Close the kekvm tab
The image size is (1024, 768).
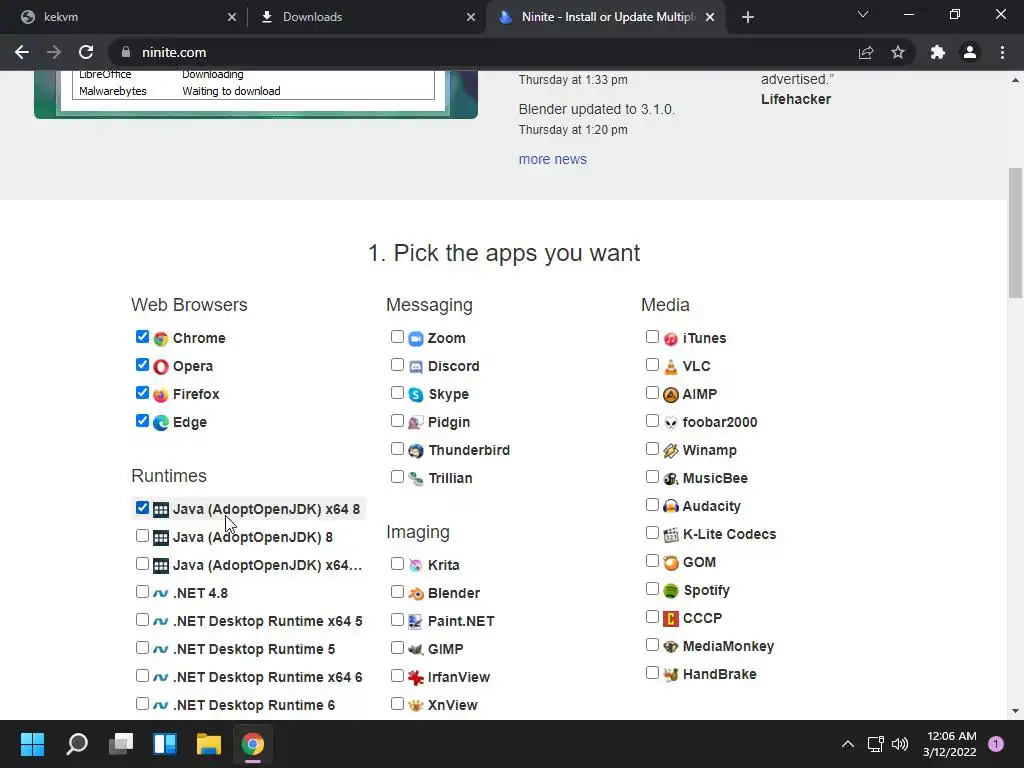point(232,17)
